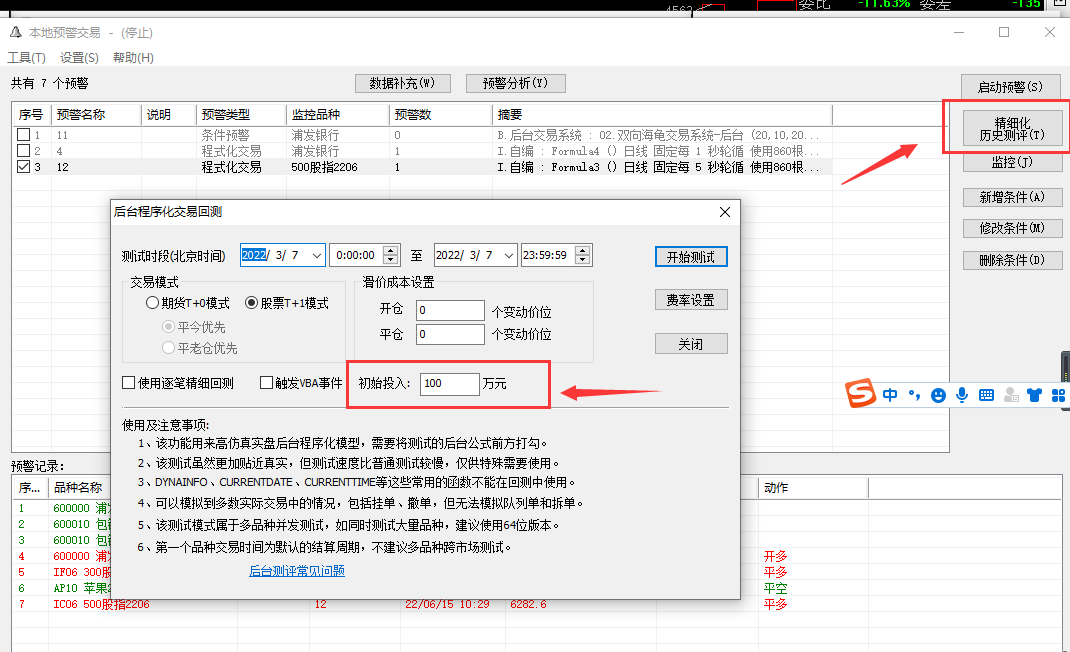
Task: Select 平今优先 radio option
Action: pos(168,326)
